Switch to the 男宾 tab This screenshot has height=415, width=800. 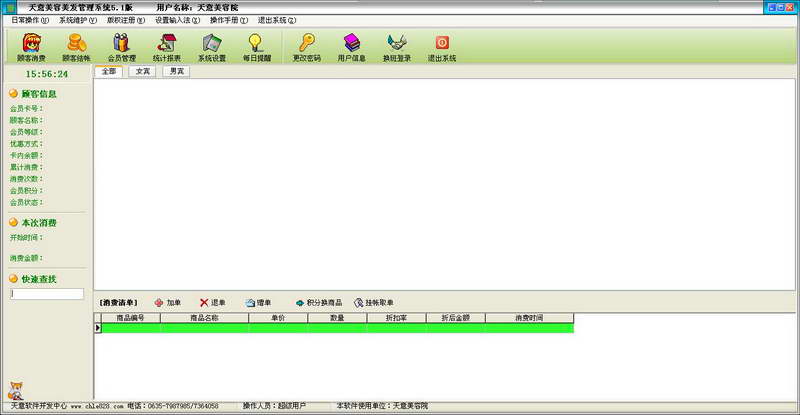[x=177, y=71]
